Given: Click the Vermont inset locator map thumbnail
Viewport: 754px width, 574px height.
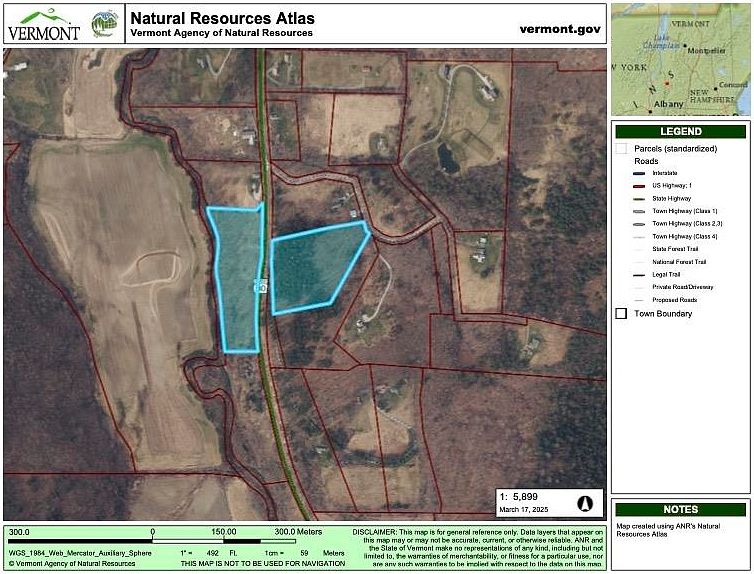Looking at the screenshot, I should coord(680,59).
